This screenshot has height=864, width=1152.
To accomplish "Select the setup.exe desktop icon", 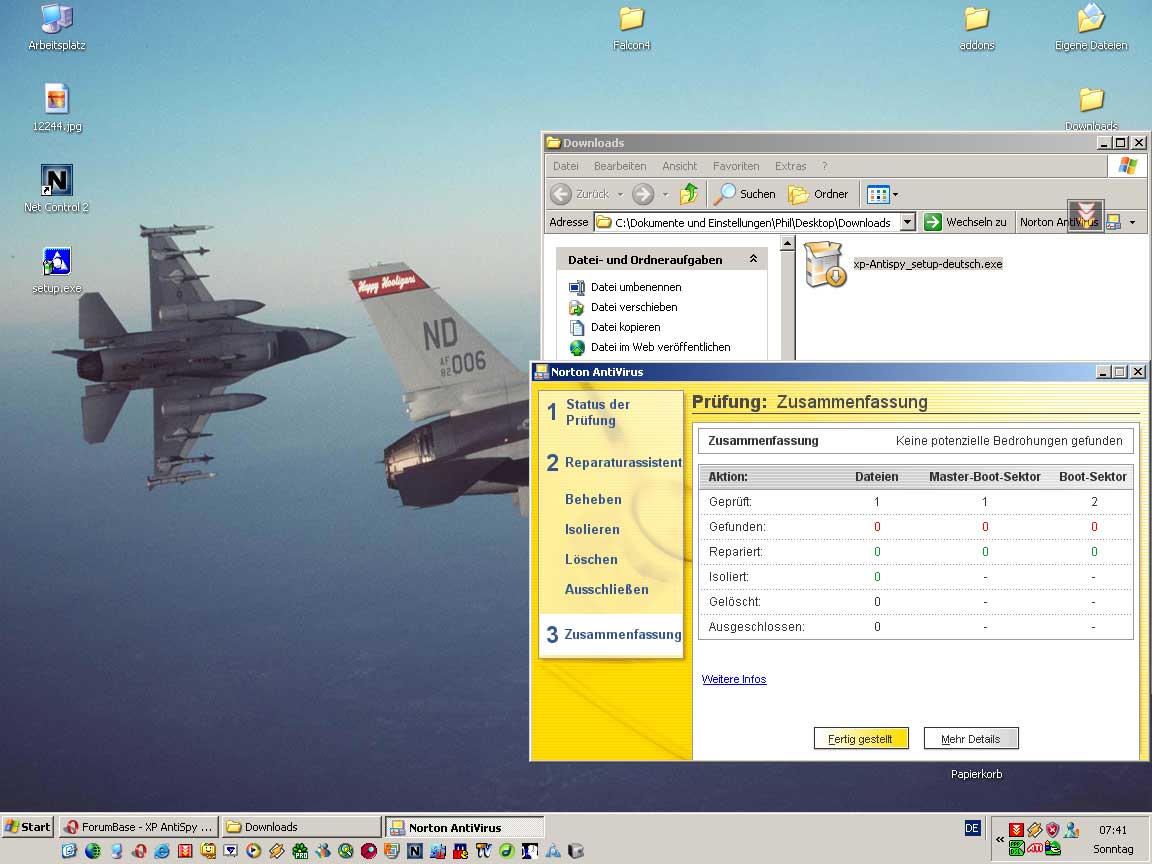I will pos(57,270).
